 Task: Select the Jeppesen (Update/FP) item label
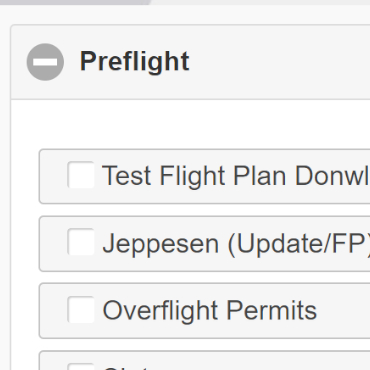[x=236, y=244]
